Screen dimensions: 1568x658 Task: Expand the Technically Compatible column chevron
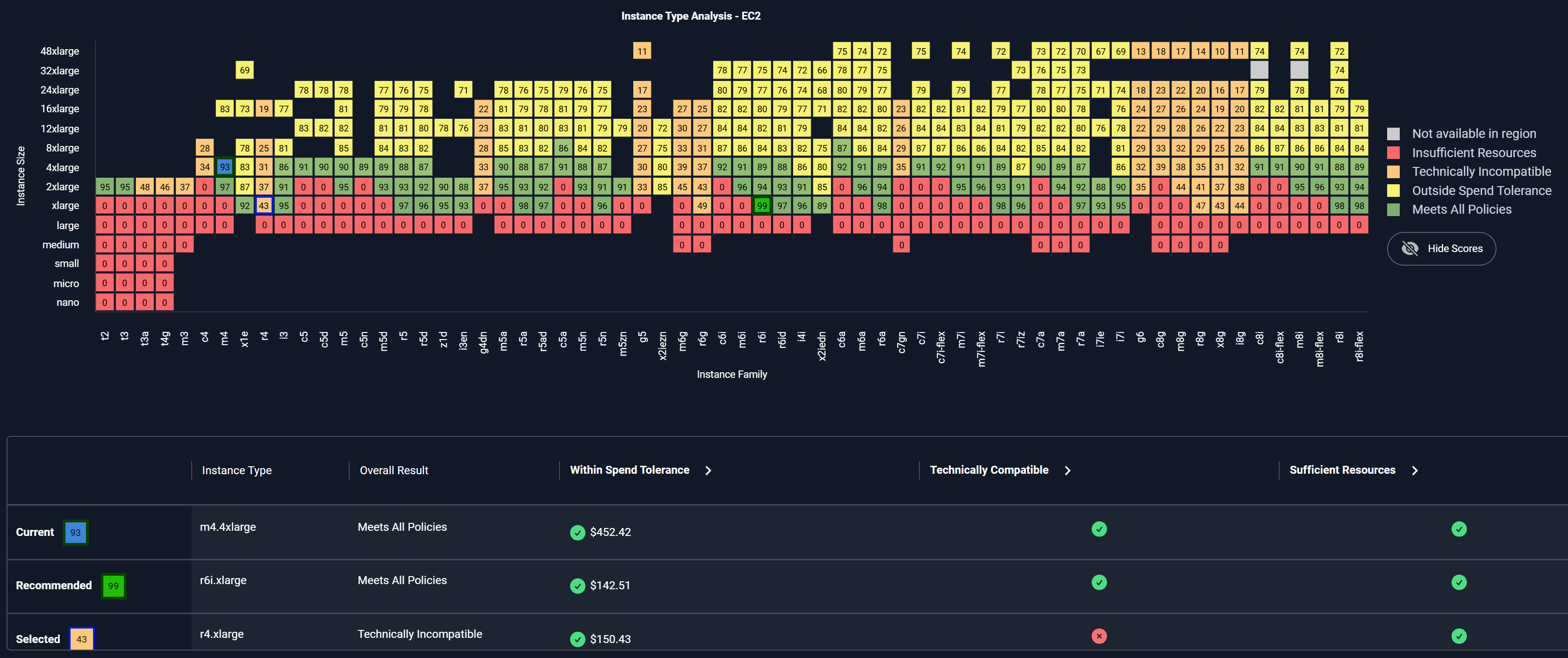[x=1067, y=470]
